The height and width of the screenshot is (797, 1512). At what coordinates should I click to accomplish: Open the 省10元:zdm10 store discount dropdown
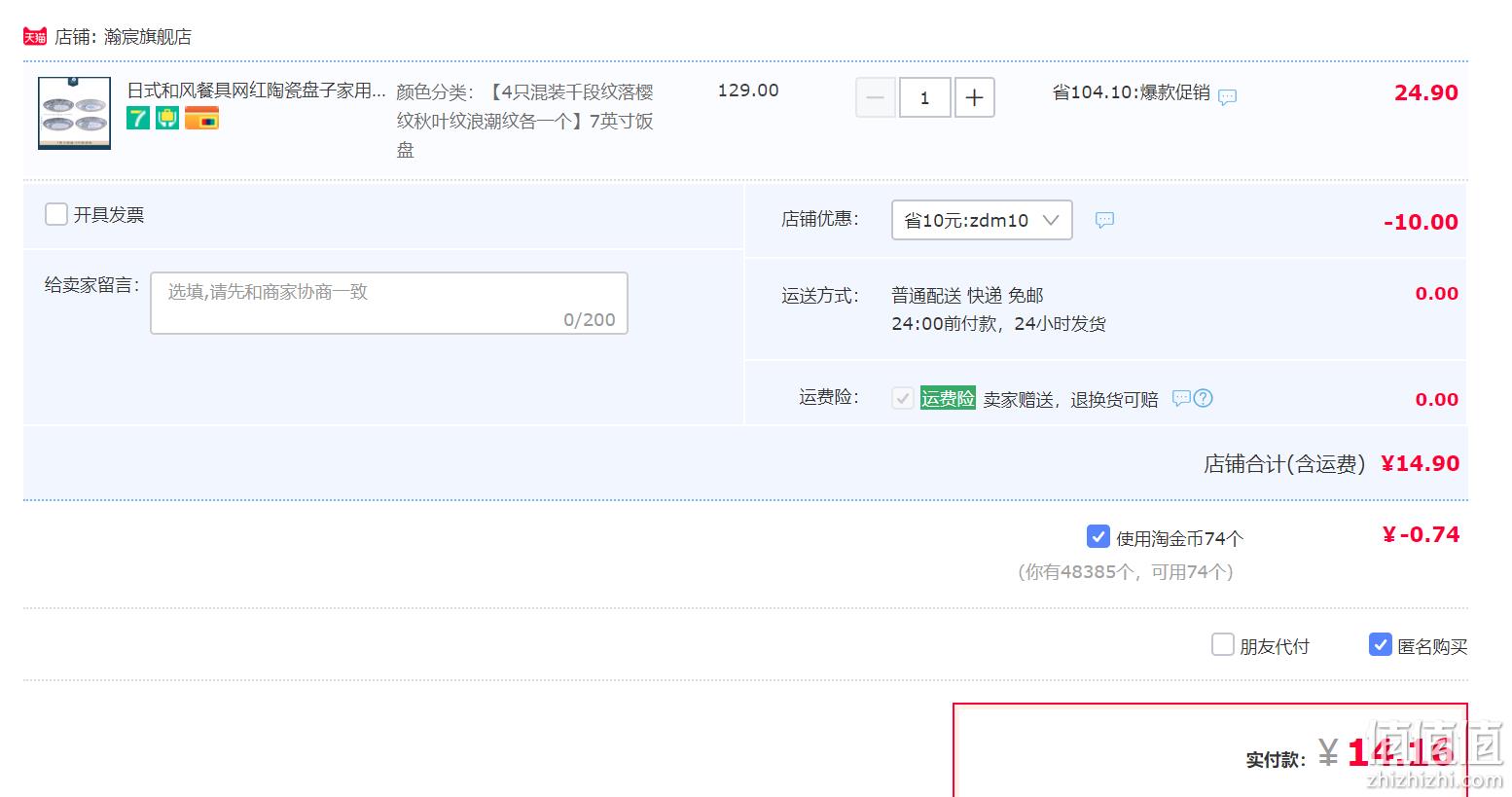click(982, 220)
